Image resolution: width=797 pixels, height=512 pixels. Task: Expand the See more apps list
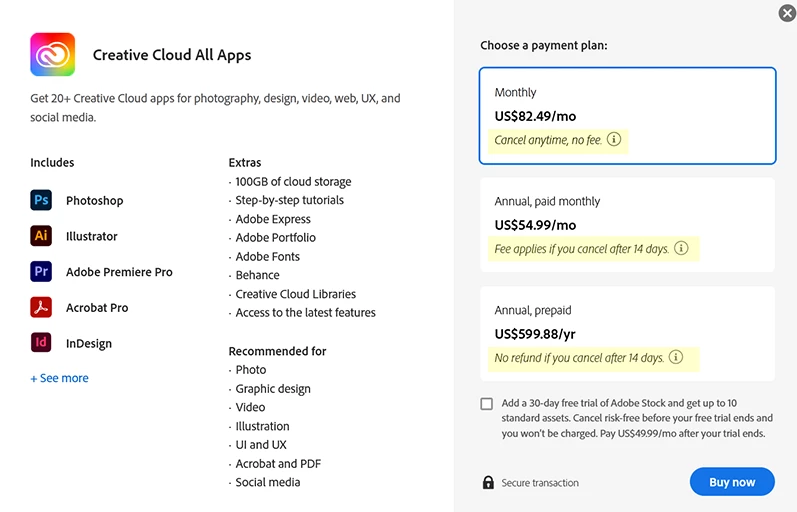(x=59, y=378)
